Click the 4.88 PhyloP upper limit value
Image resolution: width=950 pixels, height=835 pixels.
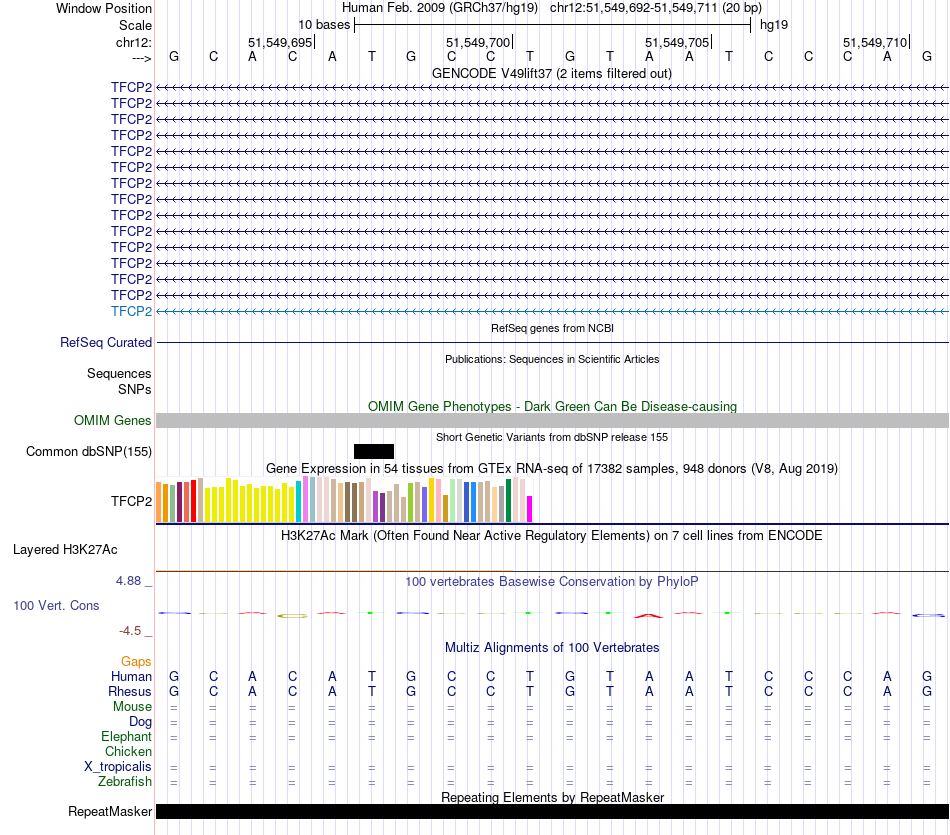point(128,581)
